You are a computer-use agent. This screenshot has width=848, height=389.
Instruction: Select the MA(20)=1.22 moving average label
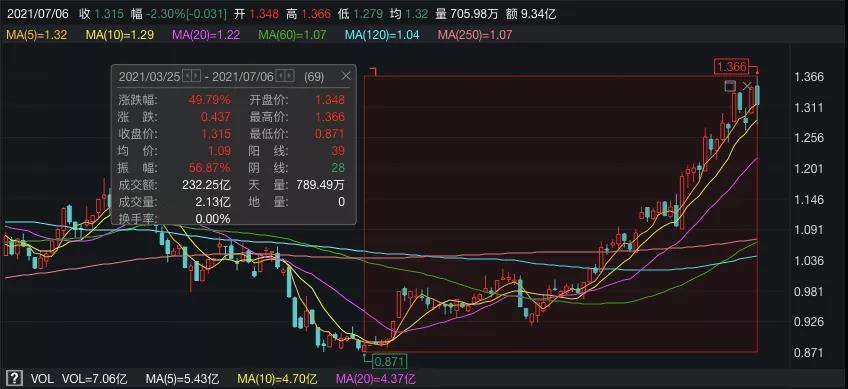pyautogui.click(x=206, y=35)
